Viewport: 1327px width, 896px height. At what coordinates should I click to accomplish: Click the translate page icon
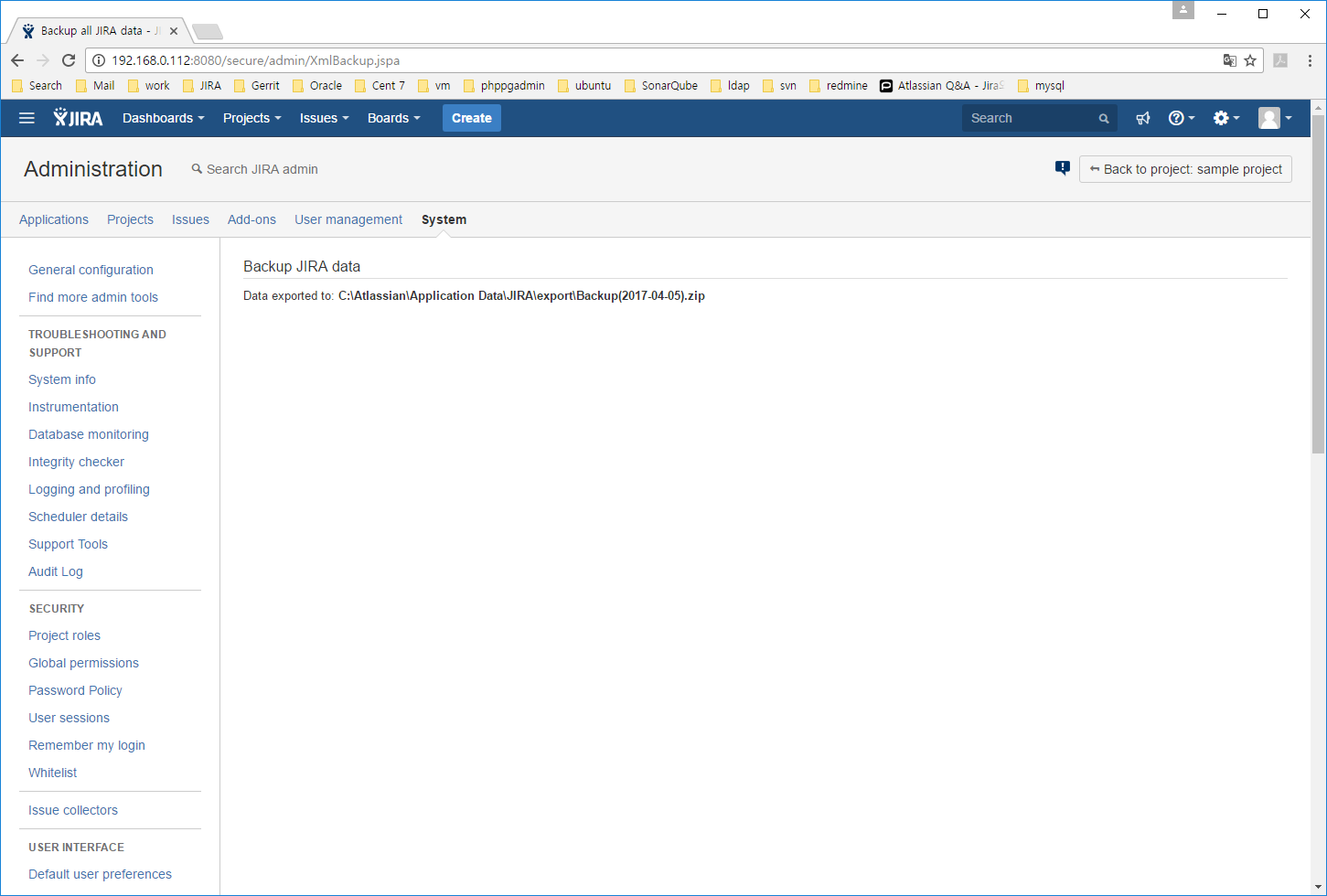(x=1230, y=60)
